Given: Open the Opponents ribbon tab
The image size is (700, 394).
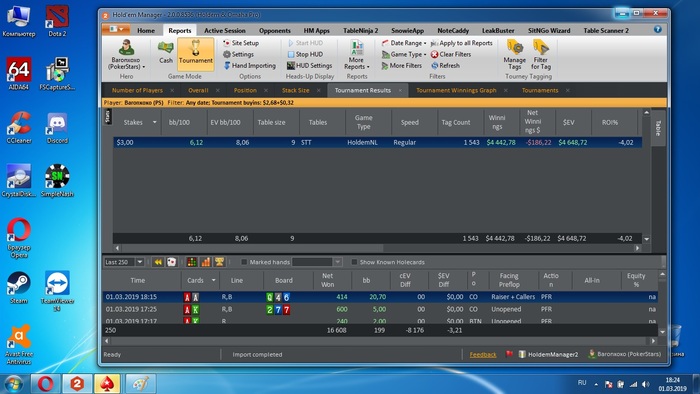Looking at the screenshot, I should coord(275,30).
